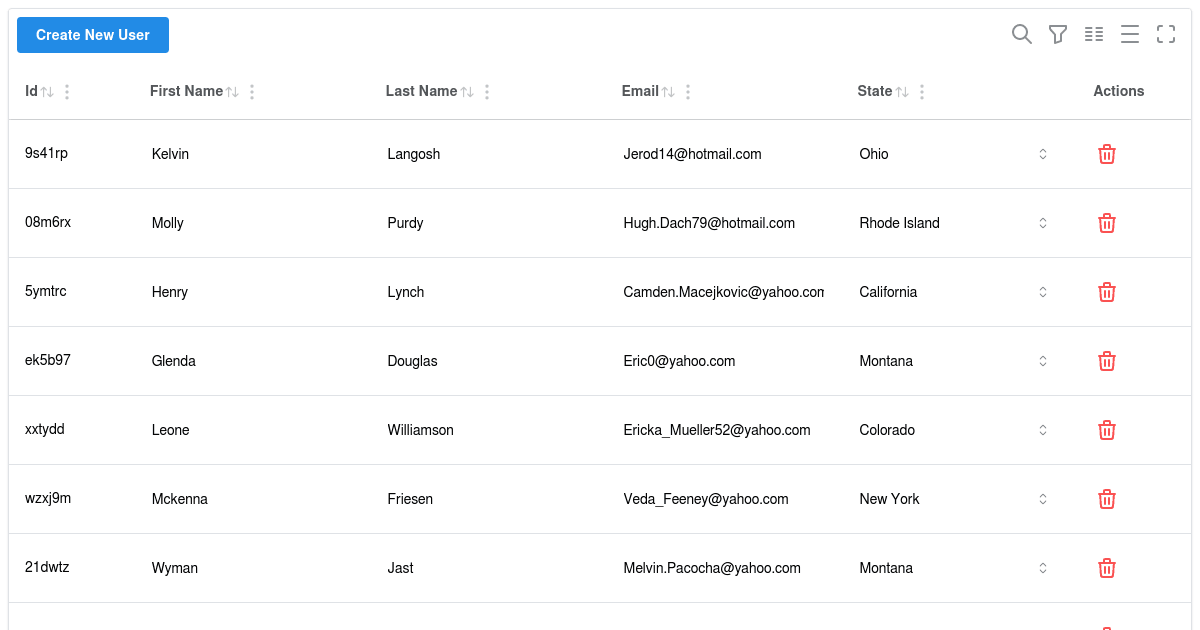Edit the Ericka_Mueller52@yahoo.com email cell
The width and height of the screenshot is (1200, 630).
pos(717,430)
